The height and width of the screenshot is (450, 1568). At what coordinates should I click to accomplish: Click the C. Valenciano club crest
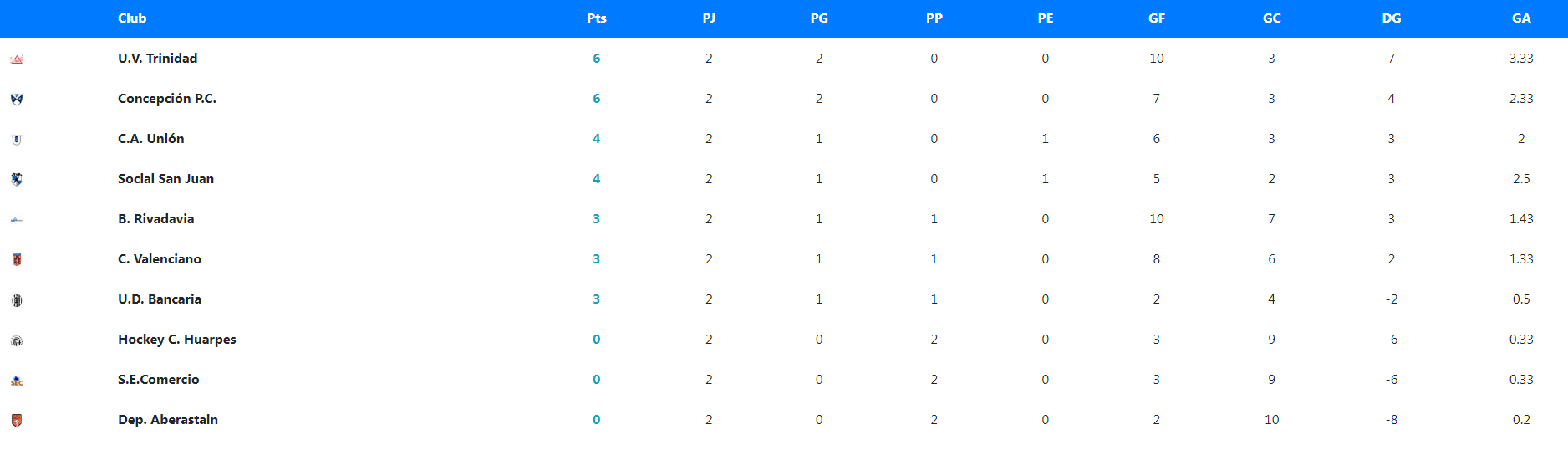[17, 260]
